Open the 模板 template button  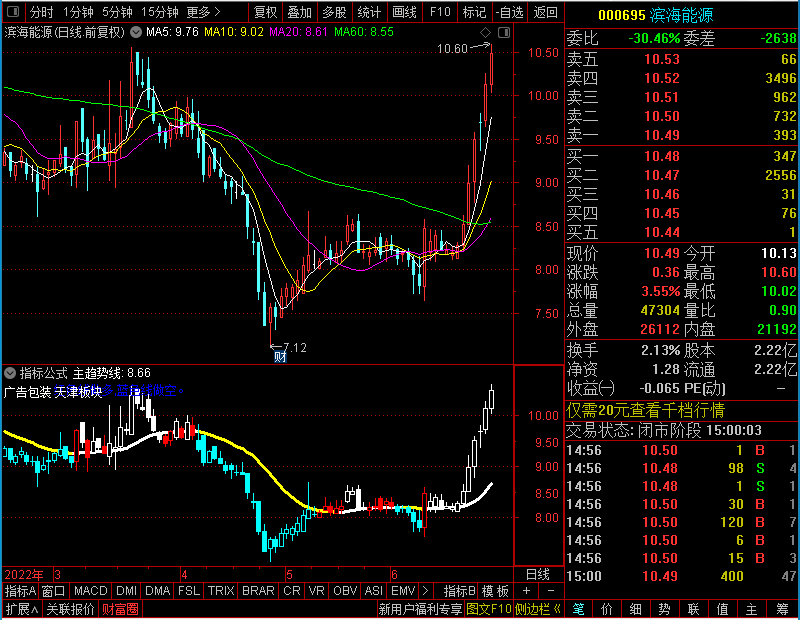[495, 591]
